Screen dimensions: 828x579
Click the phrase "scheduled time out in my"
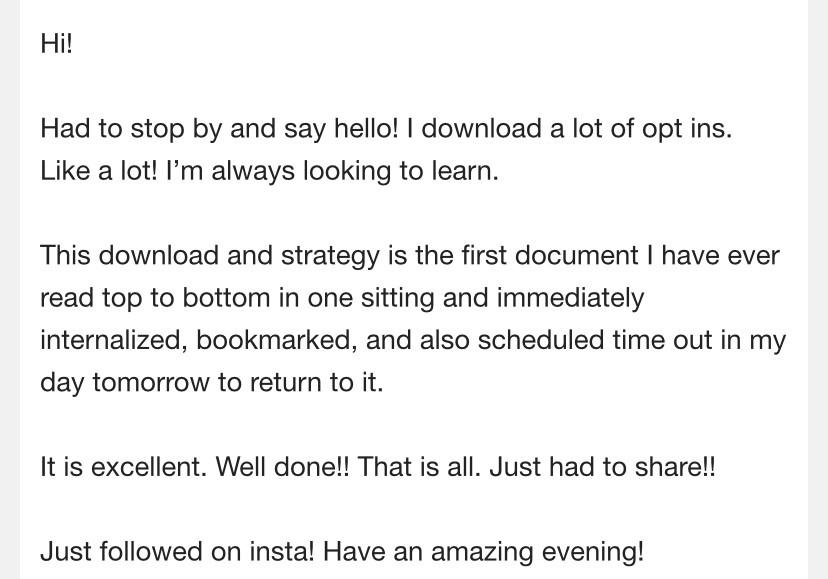pos(632,340)
